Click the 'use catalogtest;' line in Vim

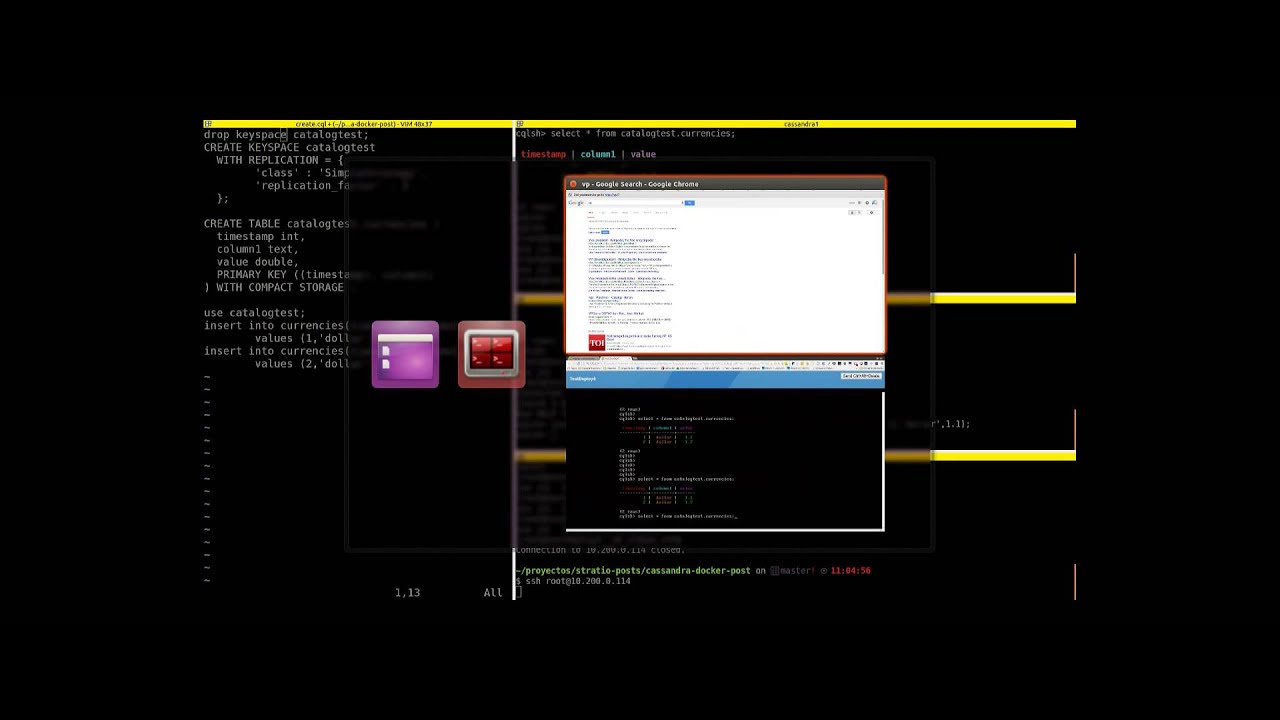click(x=254, y=312)
